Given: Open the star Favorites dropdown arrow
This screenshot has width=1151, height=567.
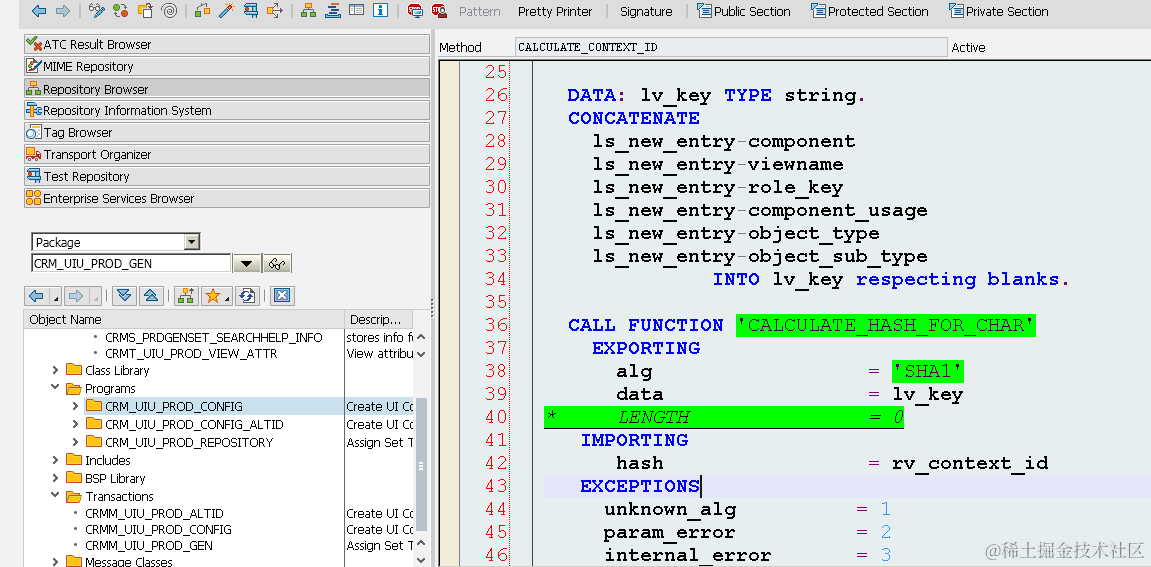Looking at the screenshot, I should point(228,297).
